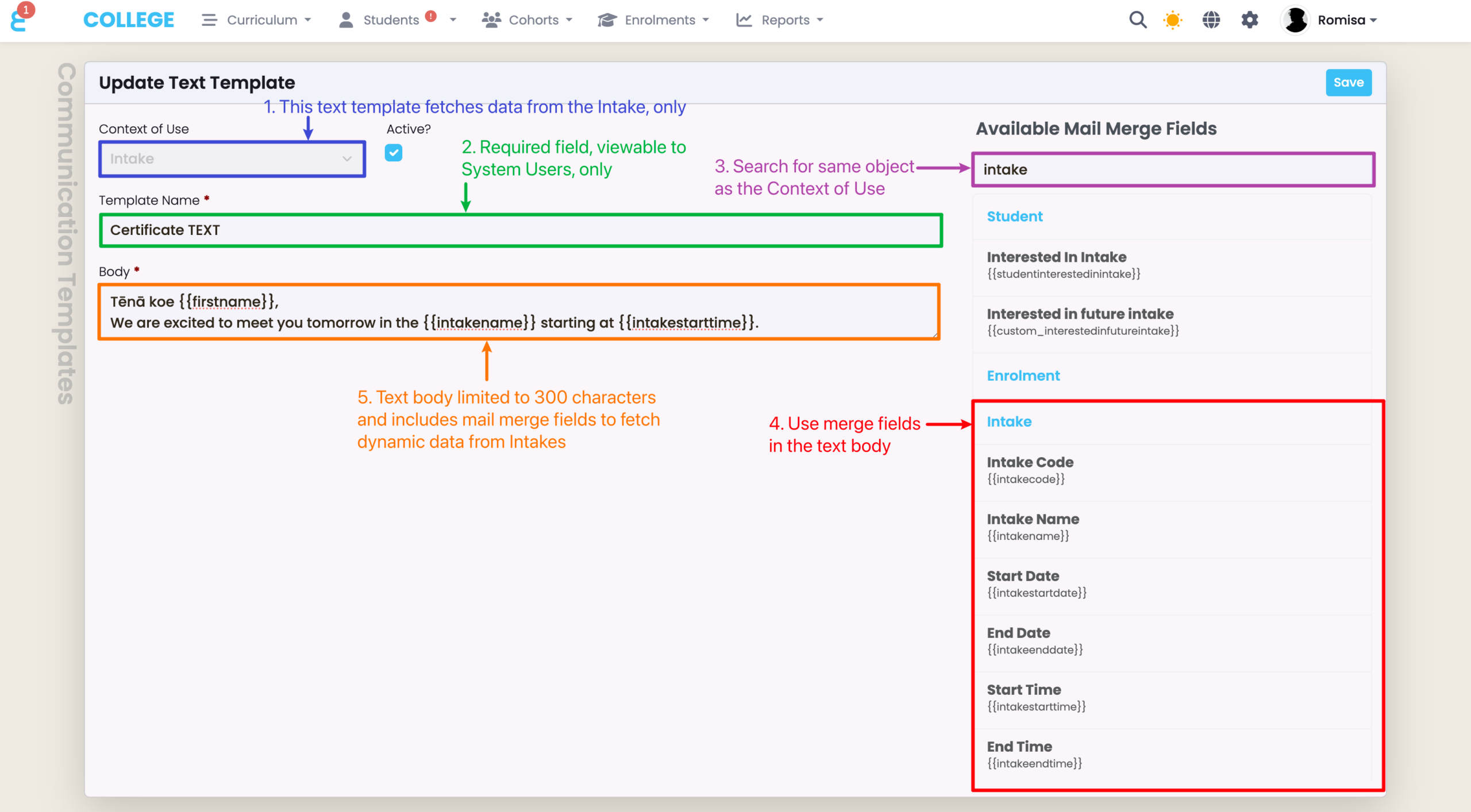Open the settings gear icon
The height and width of the screenshot is (812, 1471).
click(1250, 20)
